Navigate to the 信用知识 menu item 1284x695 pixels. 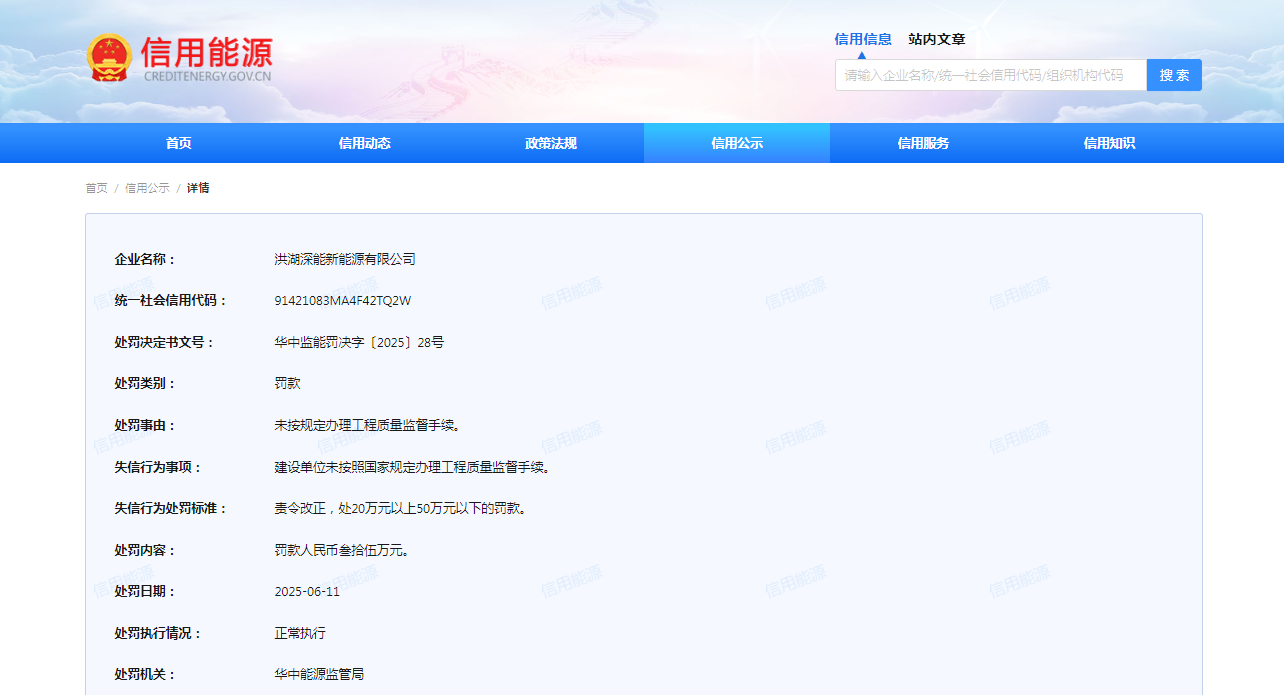(x=1109, y=143)
